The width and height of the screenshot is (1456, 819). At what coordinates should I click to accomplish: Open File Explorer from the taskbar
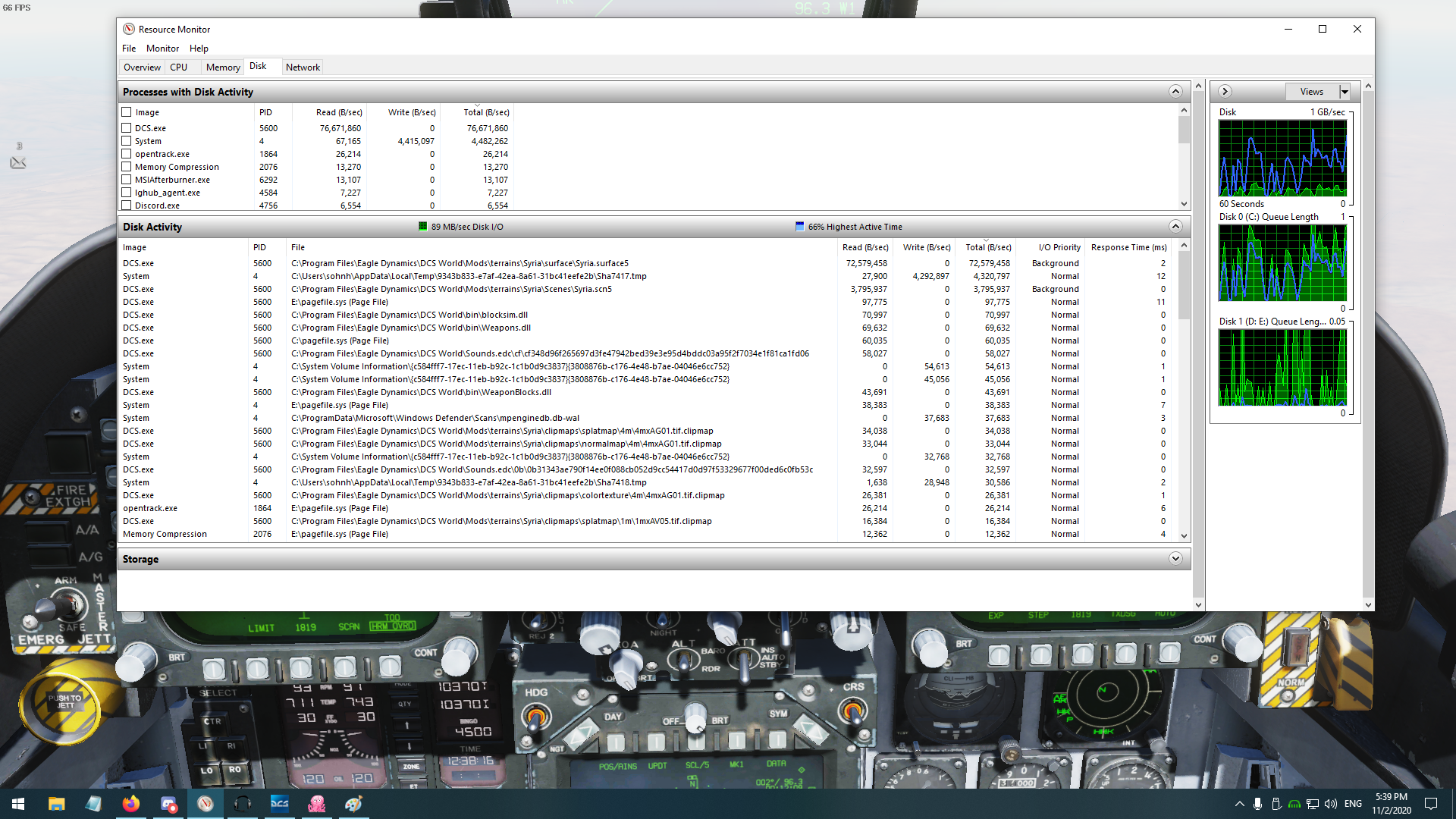coord(57,804)
